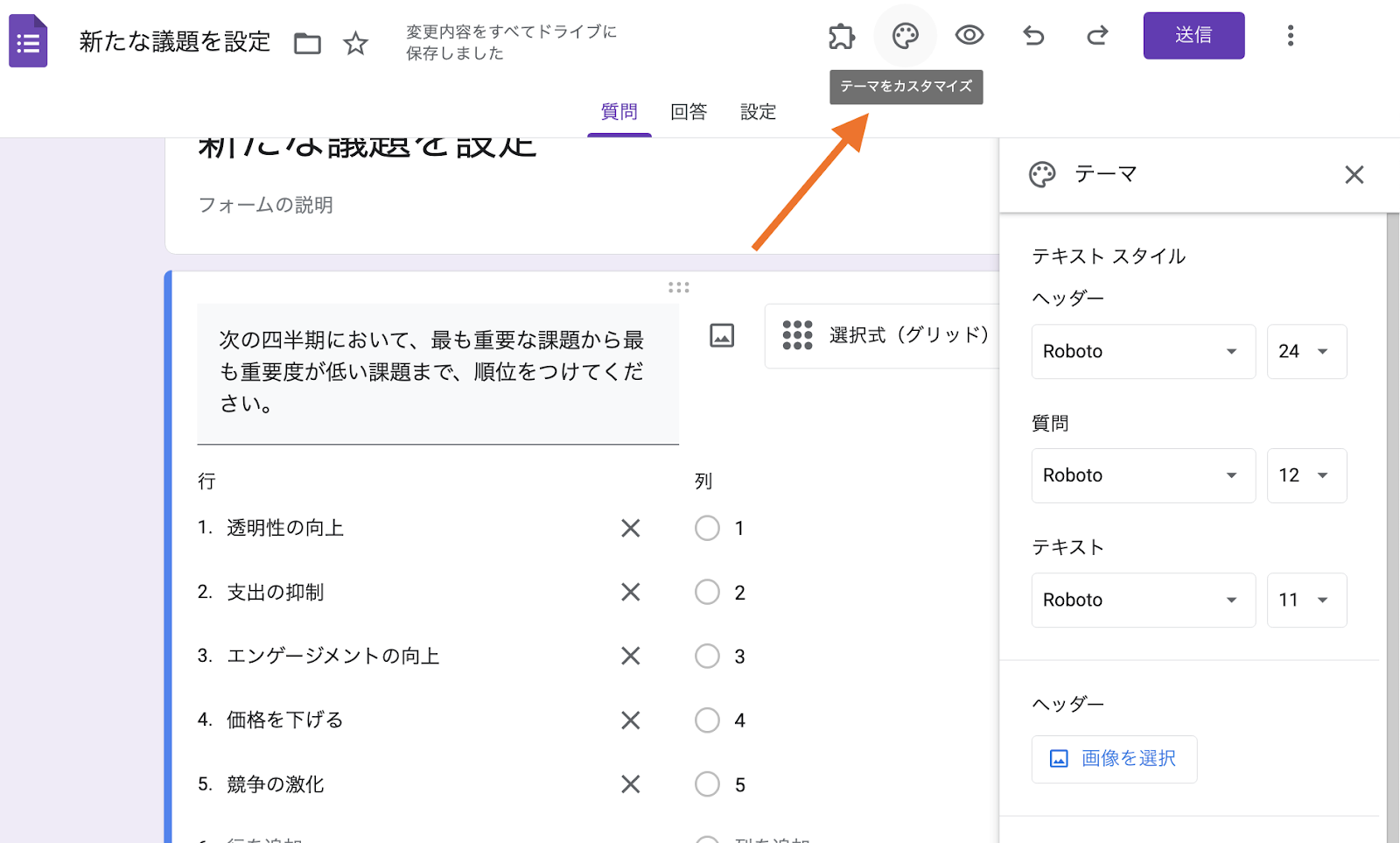Edit row text 競争の激化

point(276,784)
